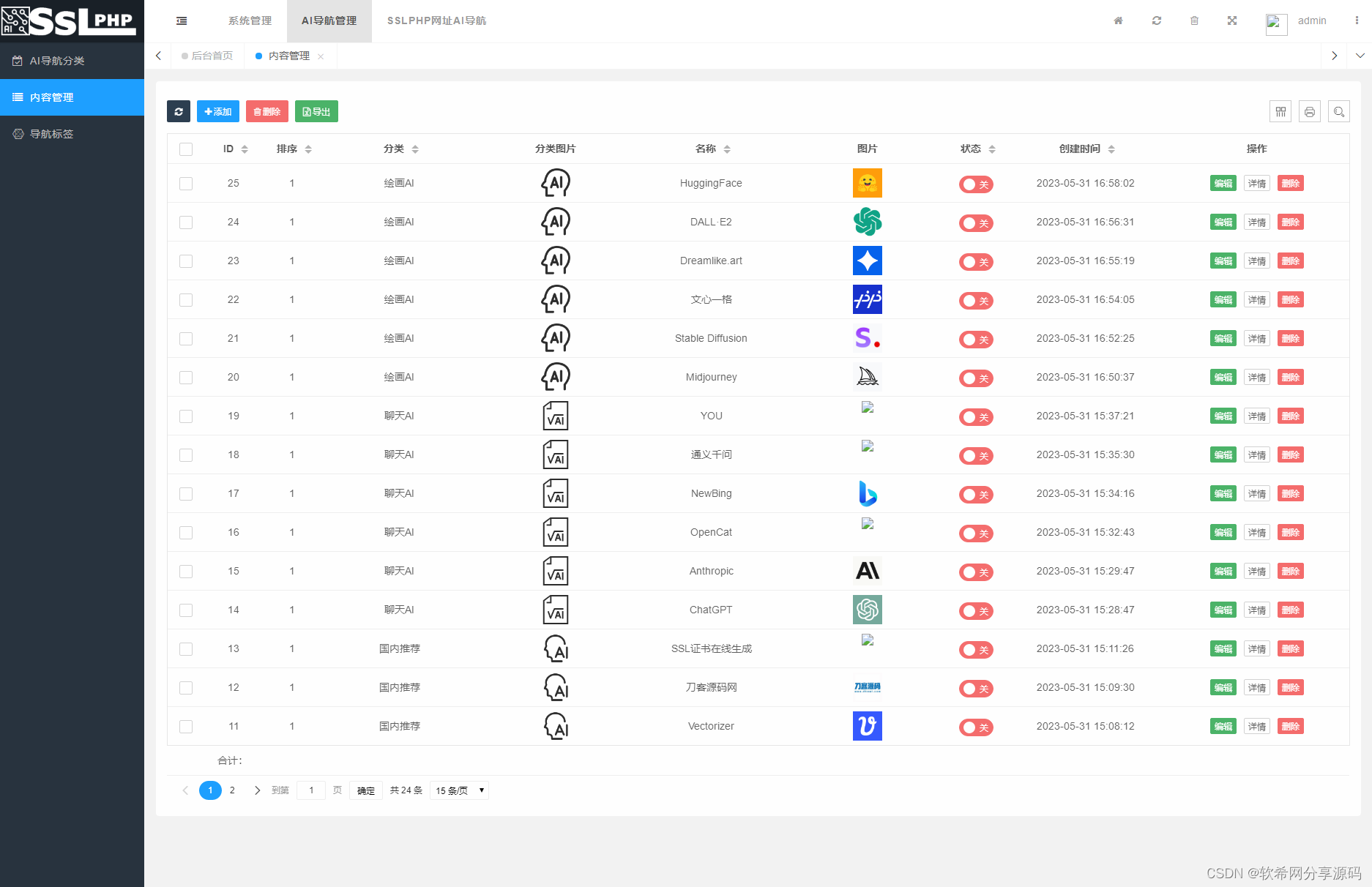Click the 添加 button to add content
The height and width of the screenshot is (887, 1372).
[217, 111]
